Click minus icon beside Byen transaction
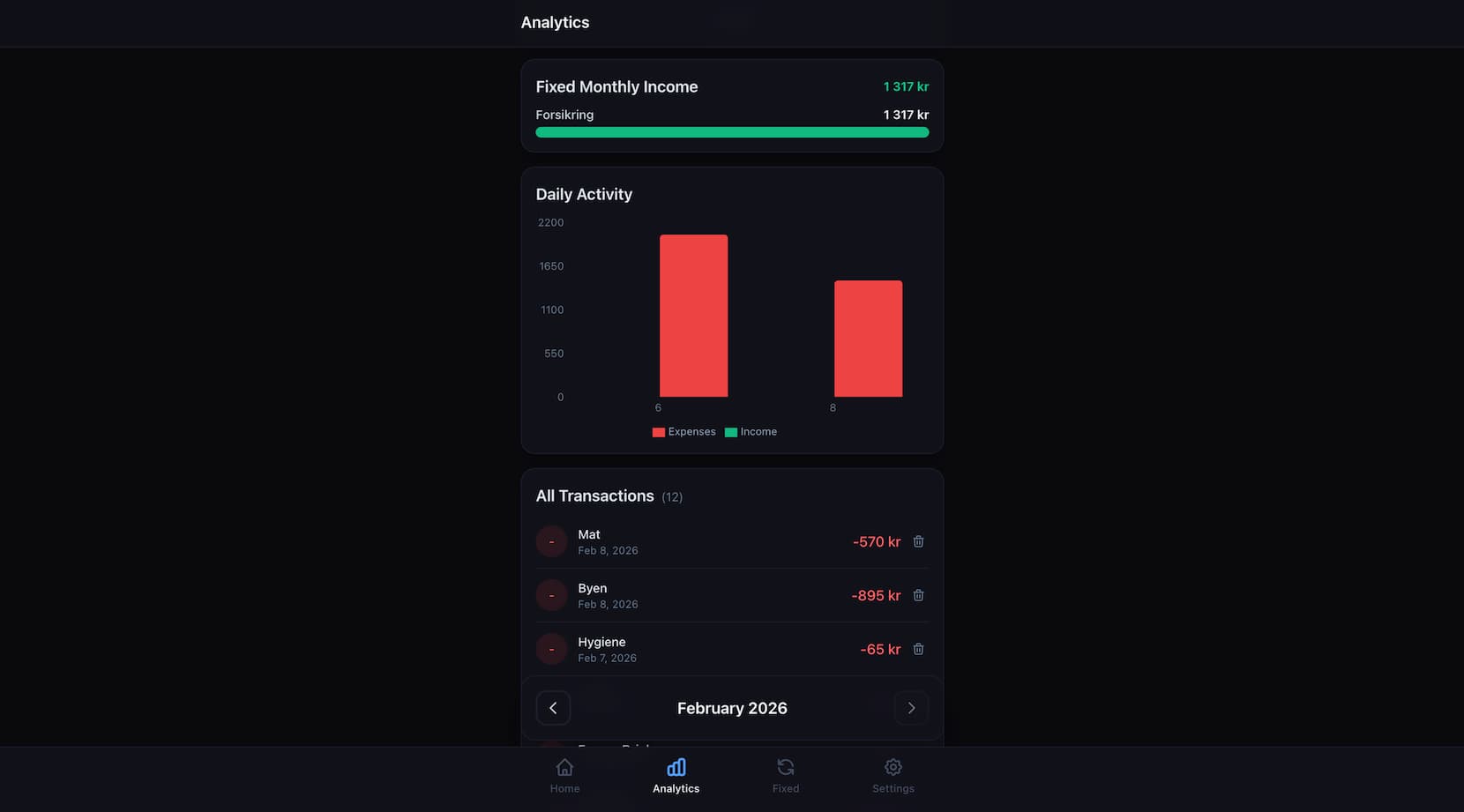Screen dimensions: 1464x812 (x=551, y=595)
